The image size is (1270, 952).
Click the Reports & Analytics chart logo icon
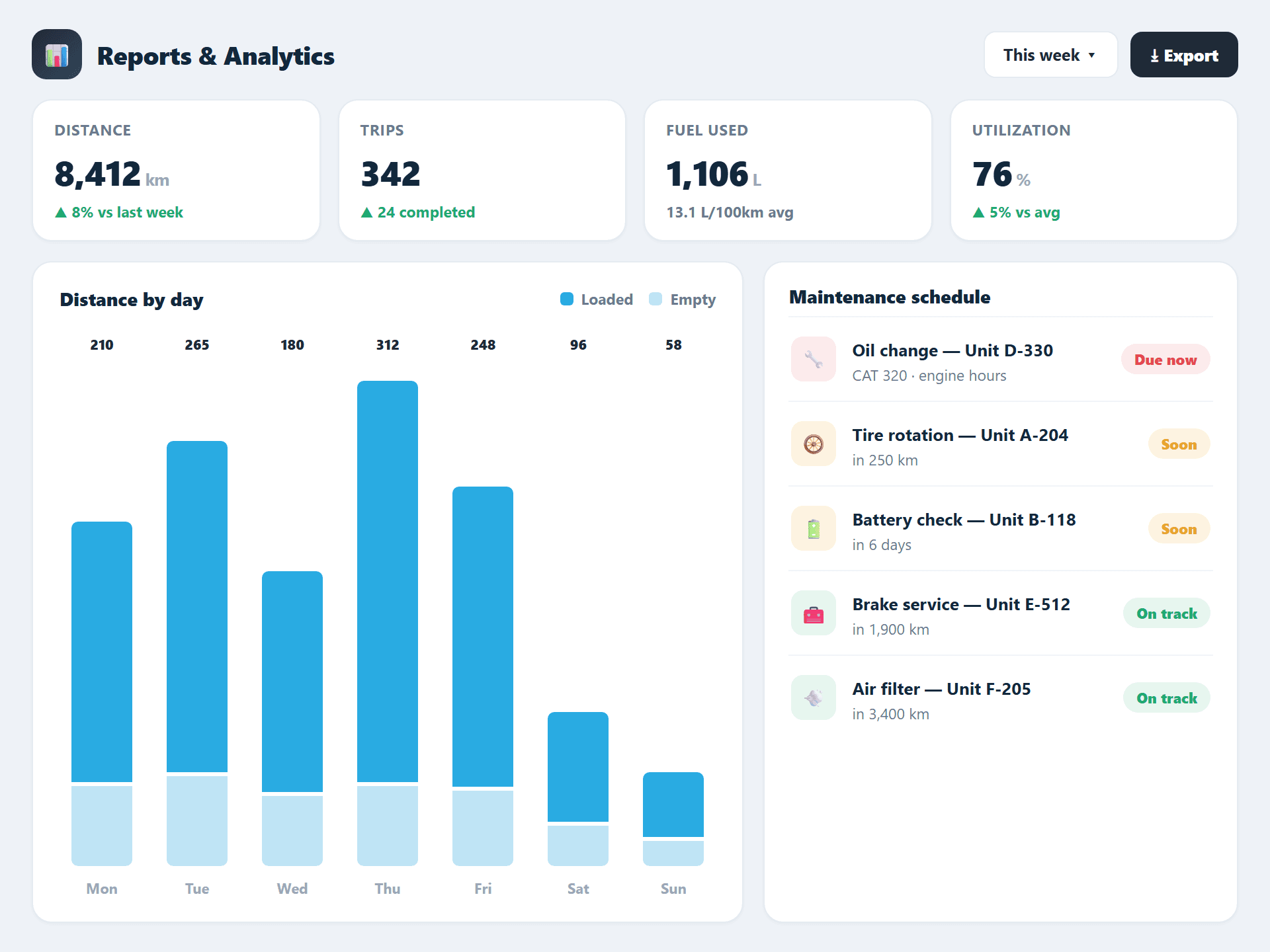point(57,54)
